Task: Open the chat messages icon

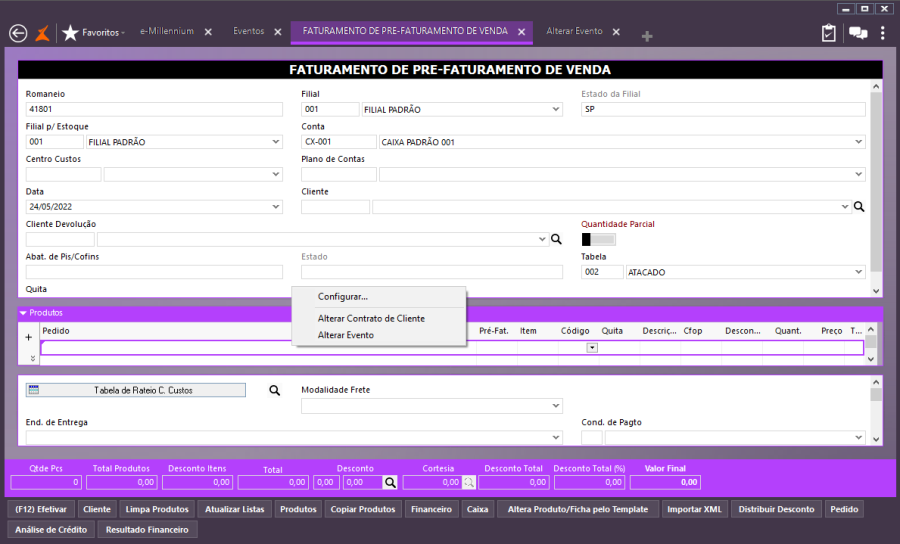Action: coord(858,33)
